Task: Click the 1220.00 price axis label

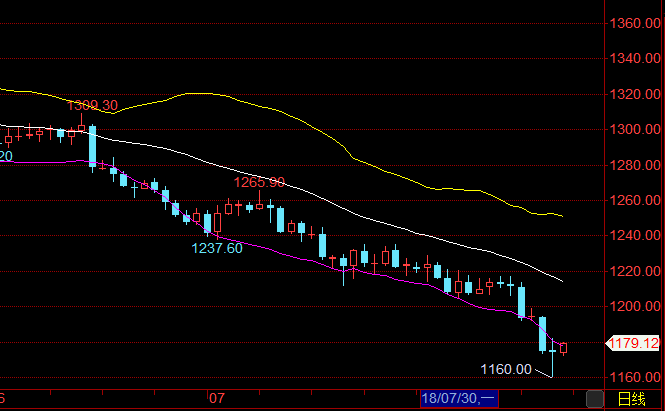Action: coord(634,271)
